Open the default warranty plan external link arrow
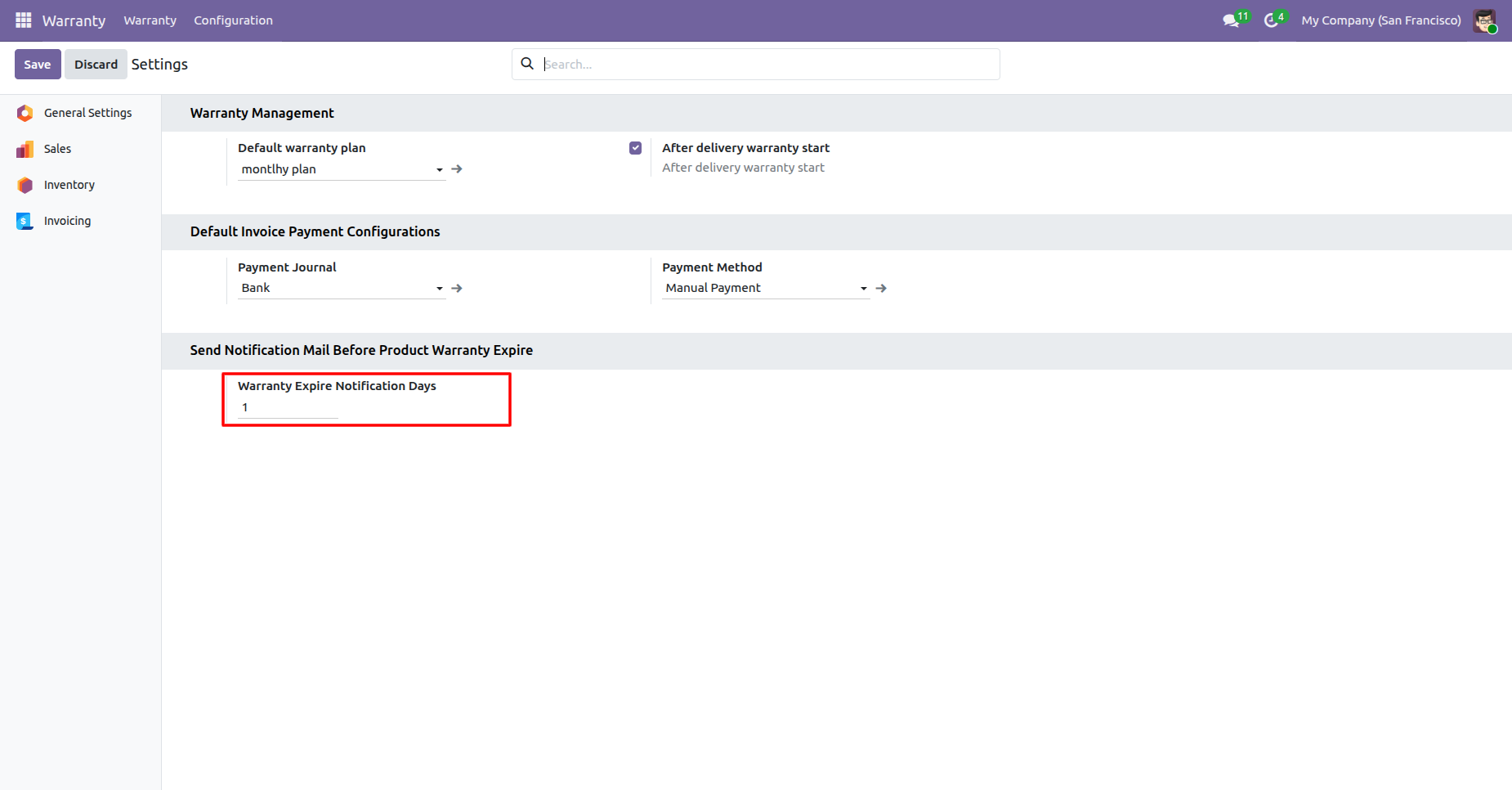1512x790 pixels. [457, 169]
